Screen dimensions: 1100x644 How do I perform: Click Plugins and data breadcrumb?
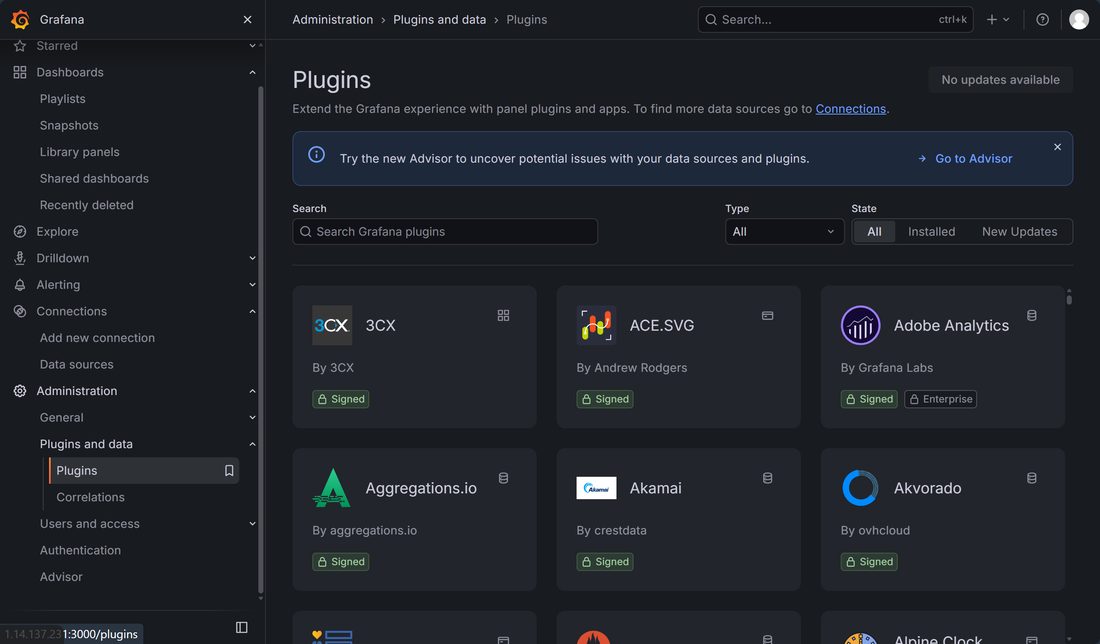pos(439,20)
